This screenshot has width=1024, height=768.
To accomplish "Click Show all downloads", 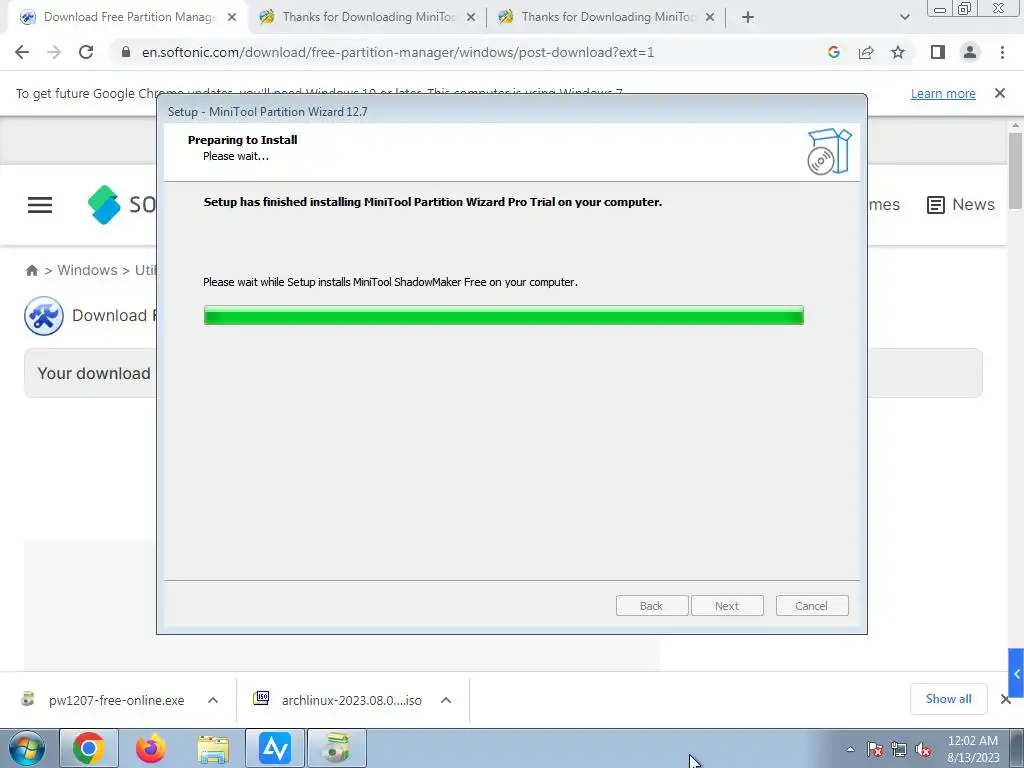I will pyautogui.click(x=948, y=699).
